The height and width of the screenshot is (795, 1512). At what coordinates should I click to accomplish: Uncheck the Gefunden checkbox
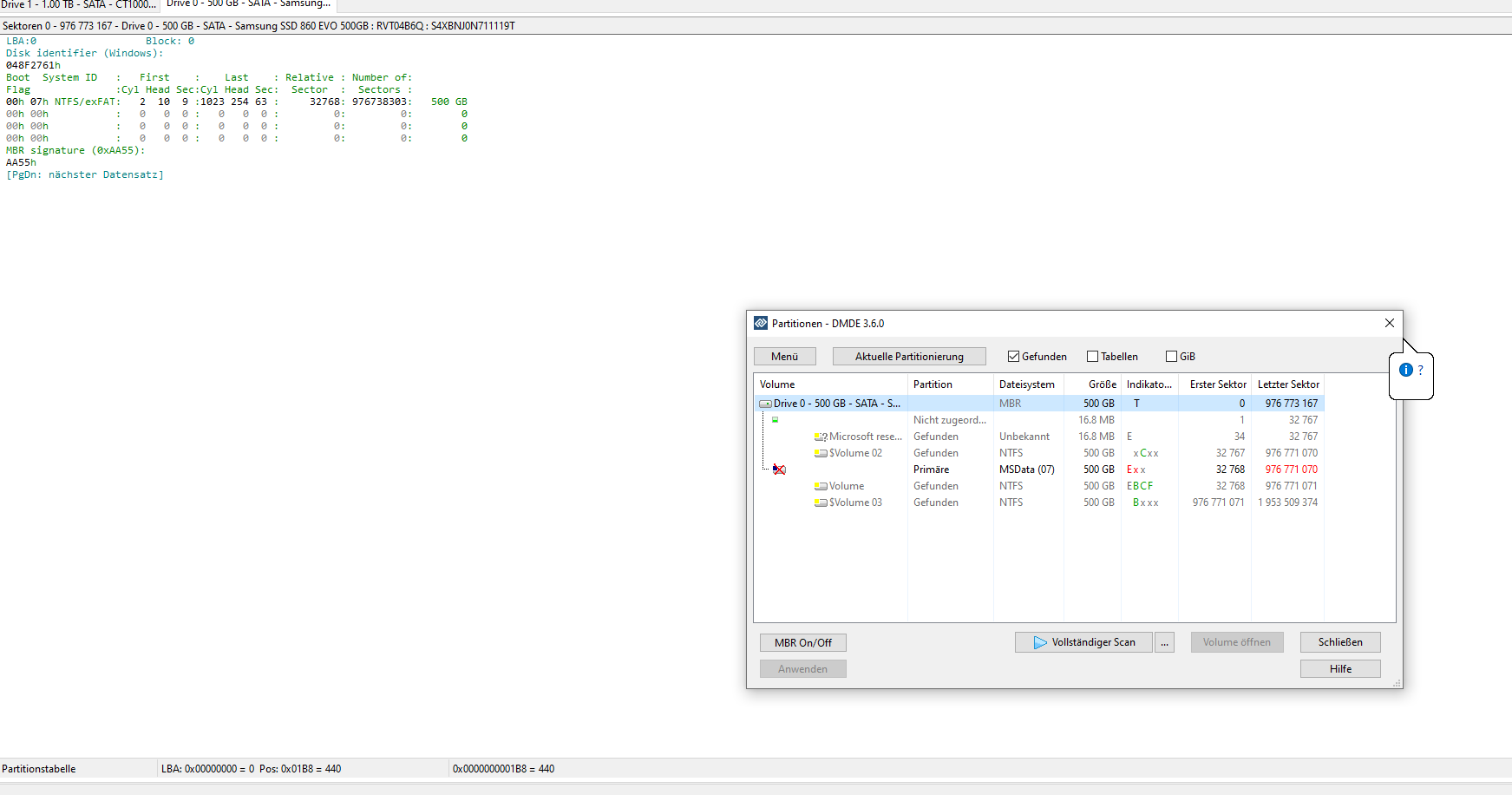1013,356
